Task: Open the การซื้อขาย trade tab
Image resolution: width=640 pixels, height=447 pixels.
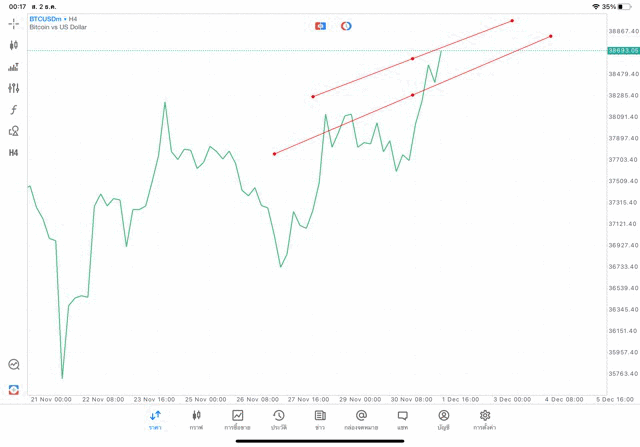Action: [x=238, y=419]
